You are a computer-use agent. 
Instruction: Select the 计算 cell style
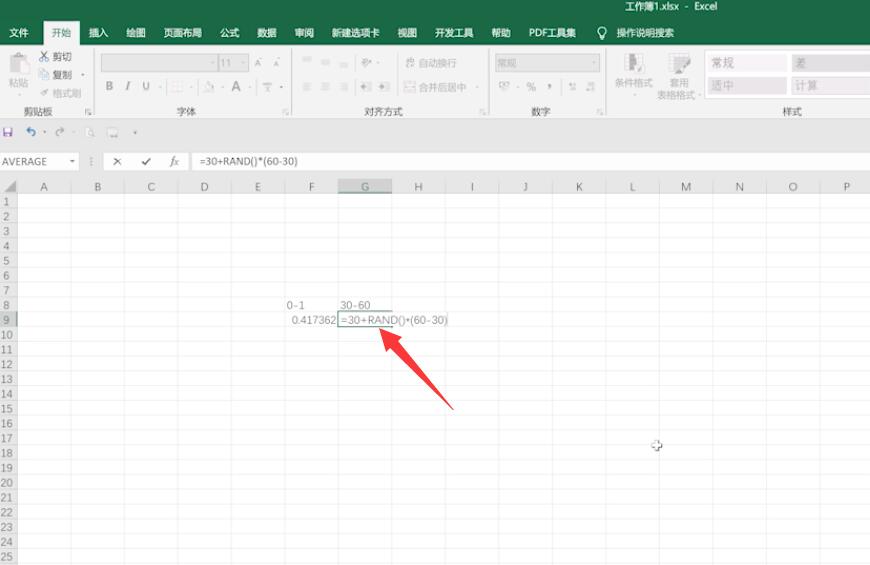(x=830, y=85)
